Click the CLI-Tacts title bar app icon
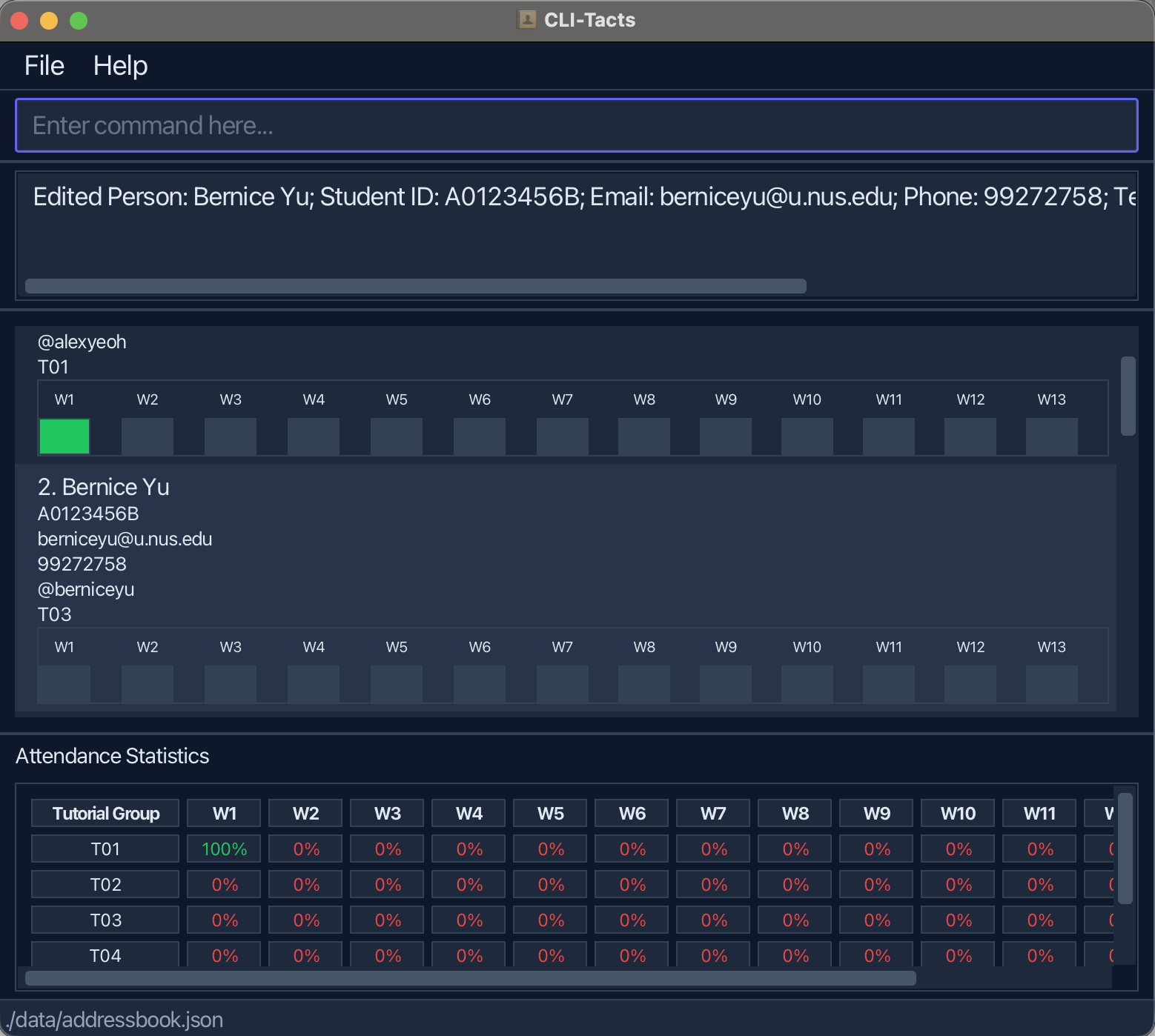The width and height of the screenshot is (1155, 1036). pyautogui.click(x=526, y=20)
